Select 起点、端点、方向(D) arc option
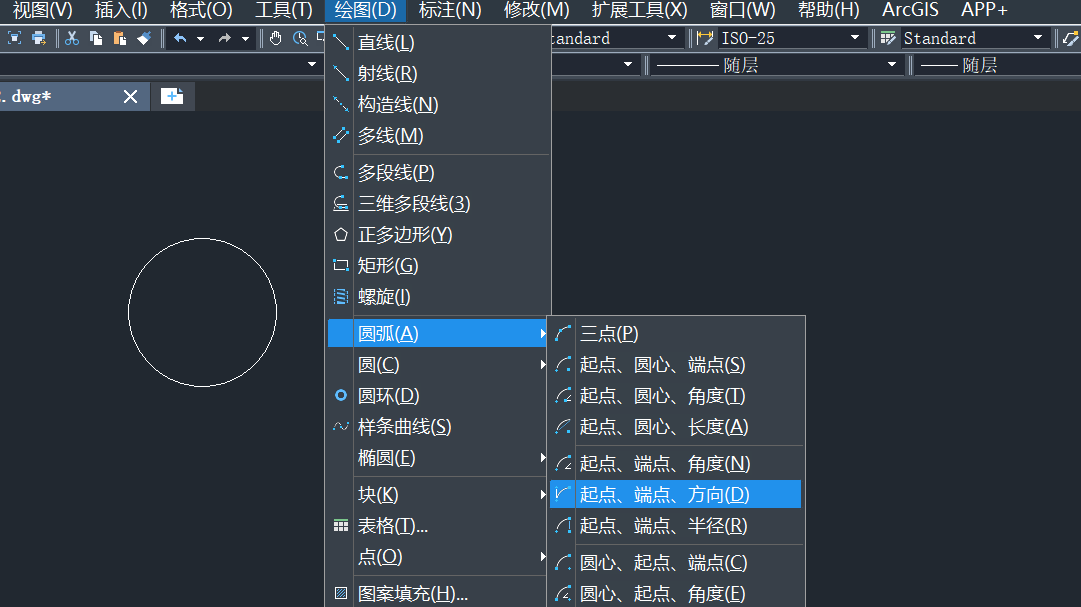Image resolution: width=1081 pixels, height=607 pixels. coord(676,495)
